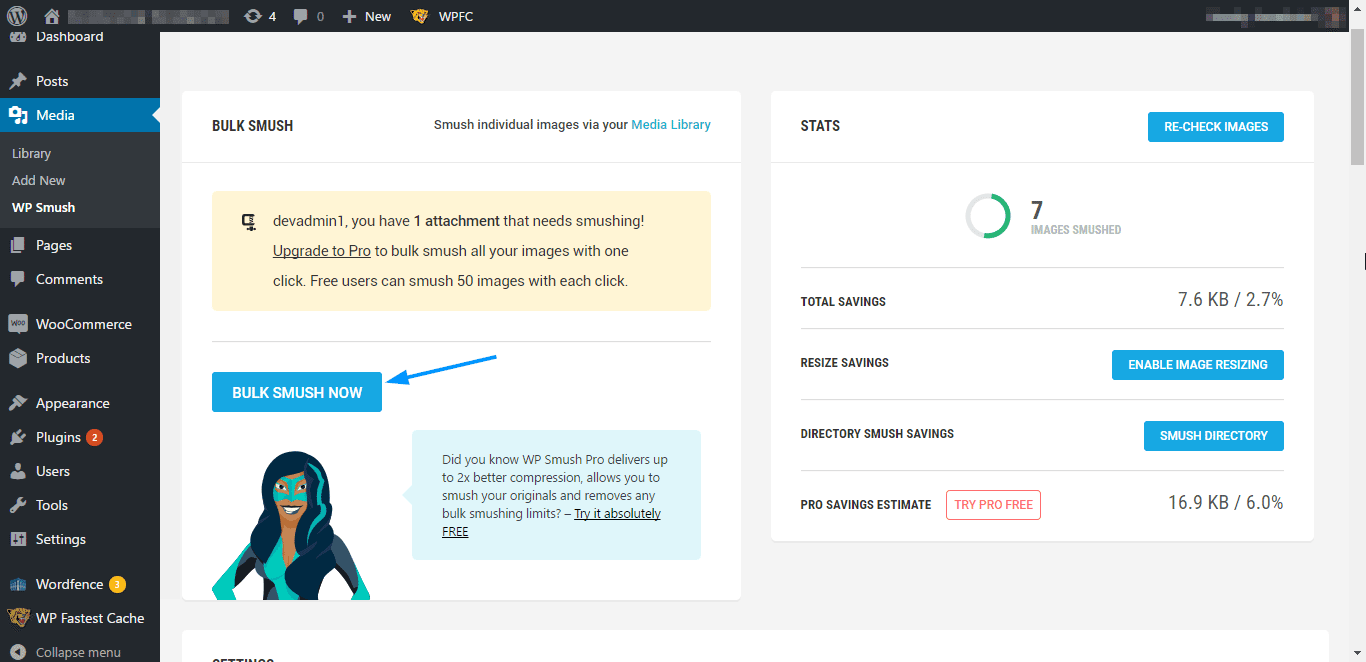Click the Pages icon in sidebar

coord(18,245)
